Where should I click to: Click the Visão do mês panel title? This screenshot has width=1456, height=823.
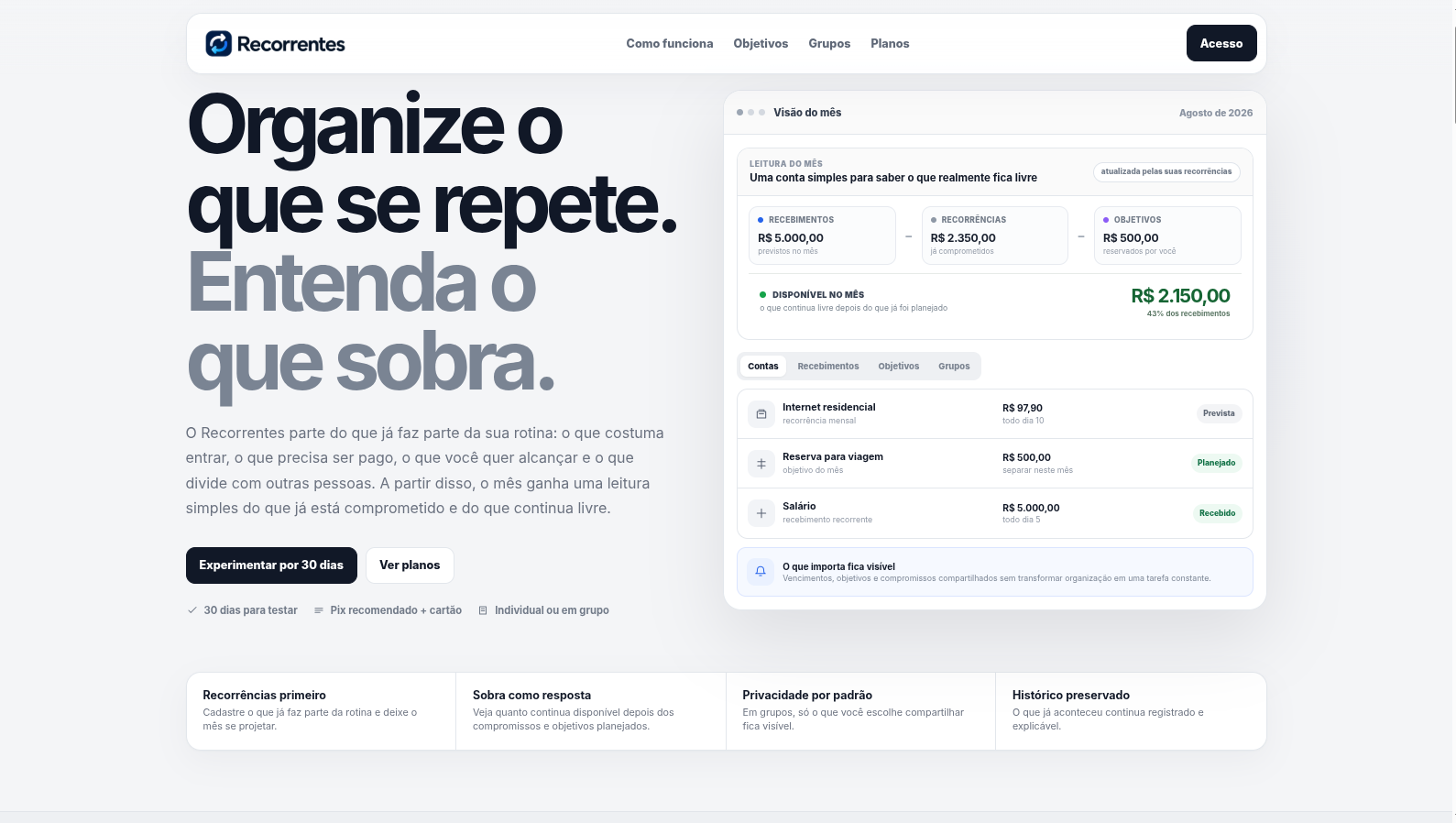[807, 113]
